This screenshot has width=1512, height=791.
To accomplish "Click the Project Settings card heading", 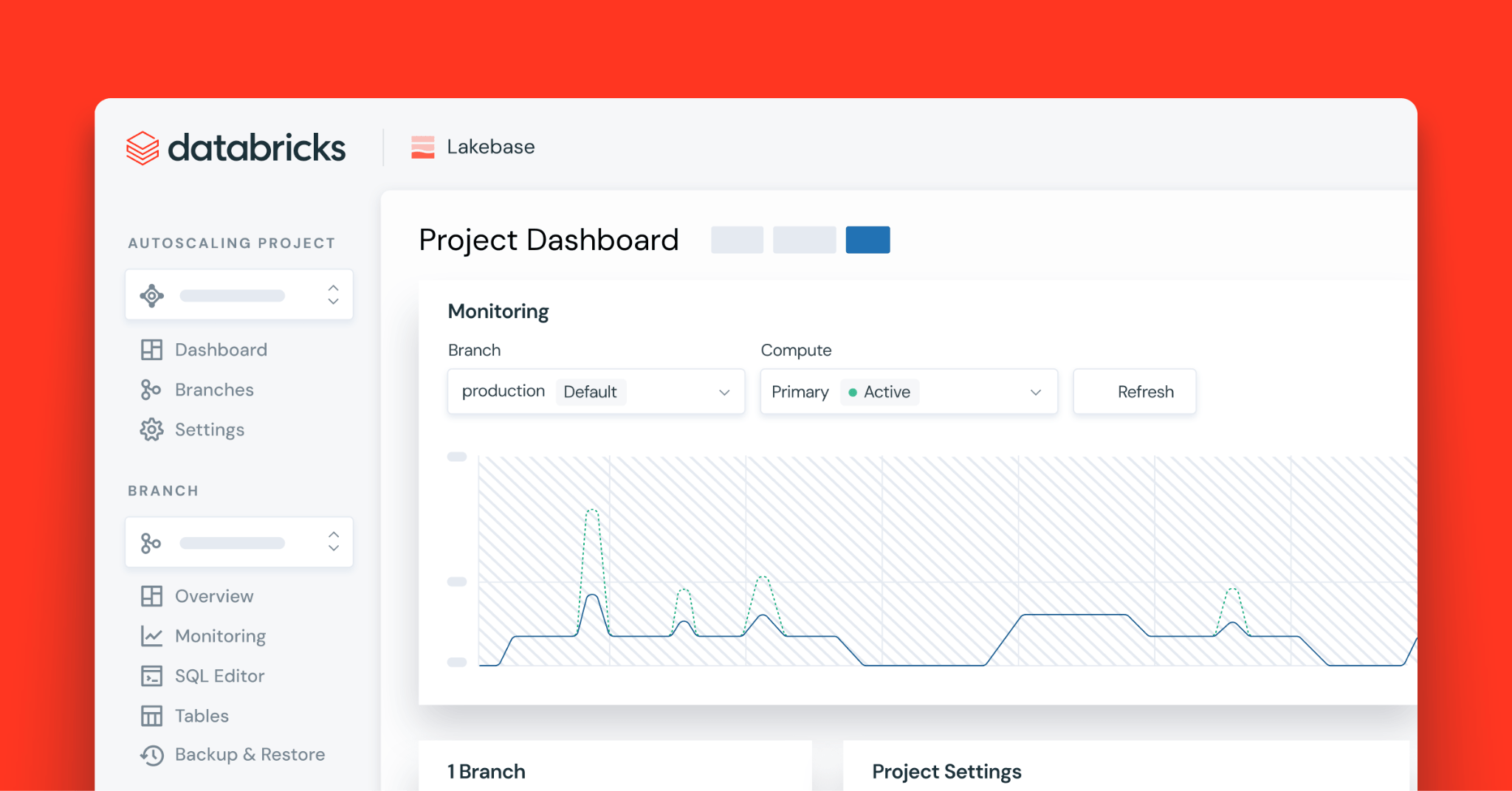I will click(946, 772).
